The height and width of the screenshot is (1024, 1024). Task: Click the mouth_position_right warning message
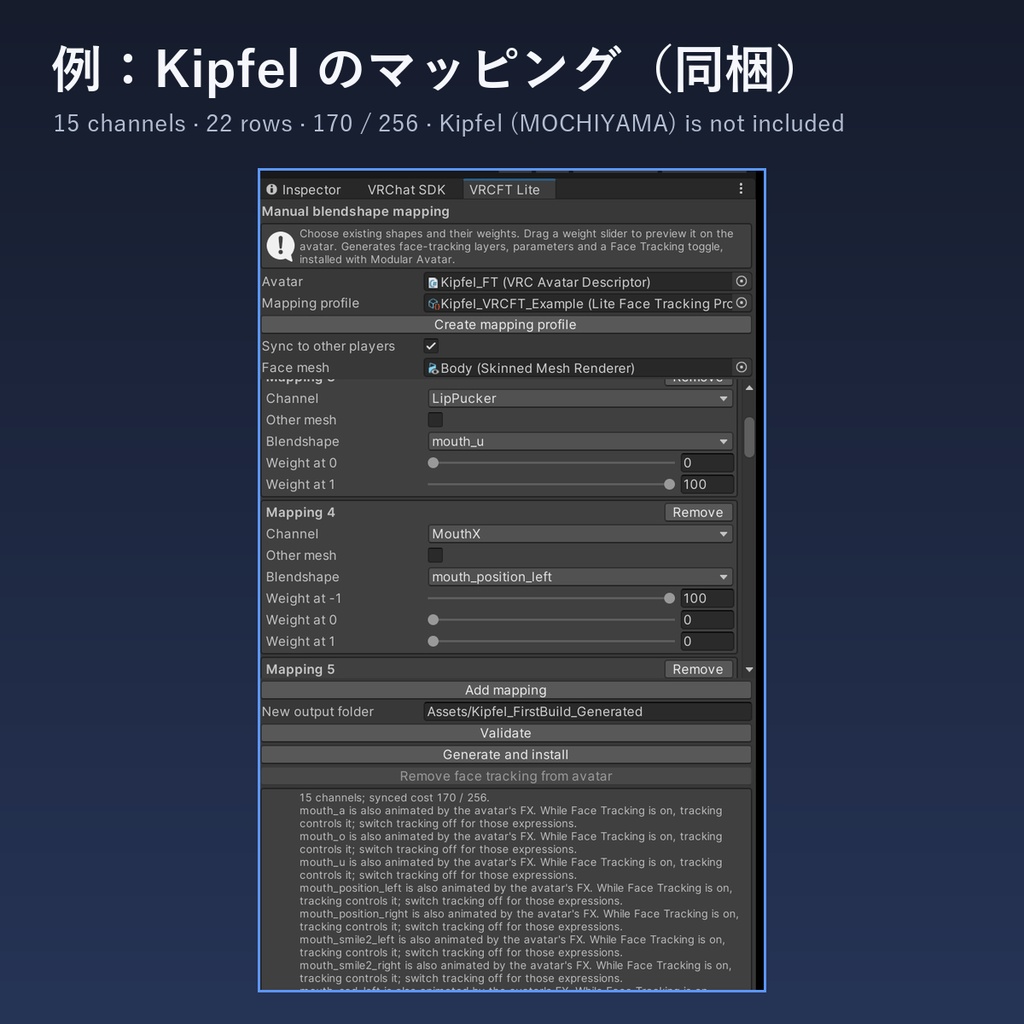(519, 920)
